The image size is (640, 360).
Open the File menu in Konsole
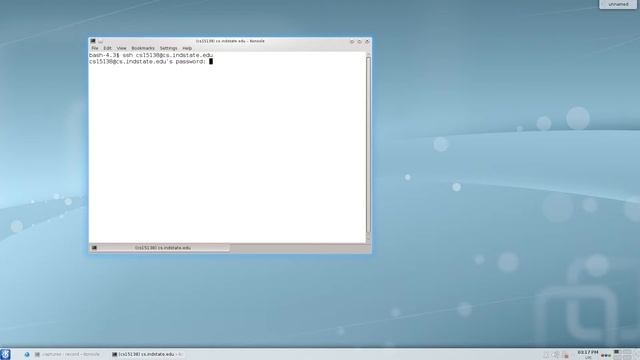[95, 48]
